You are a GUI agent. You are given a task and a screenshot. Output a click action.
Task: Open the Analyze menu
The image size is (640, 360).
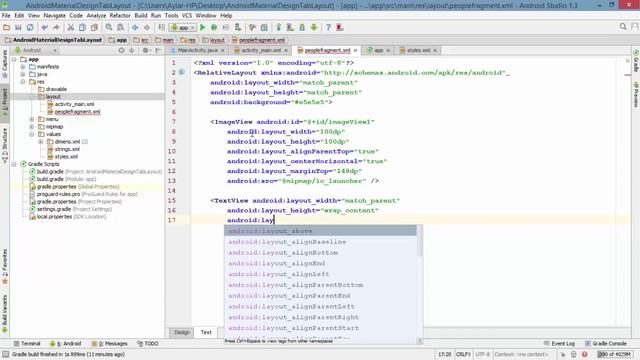click(x=96, y=16)
